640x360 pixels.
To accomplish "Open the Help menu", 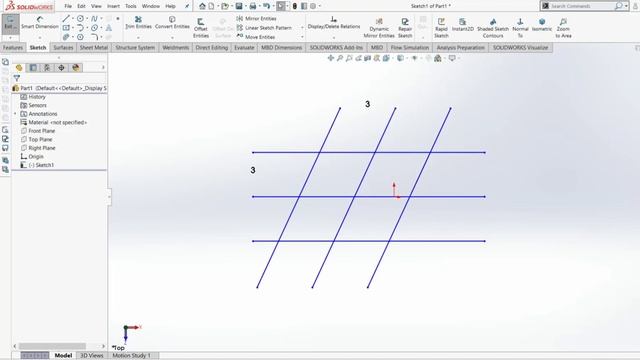I will click(x=171, y=6).
